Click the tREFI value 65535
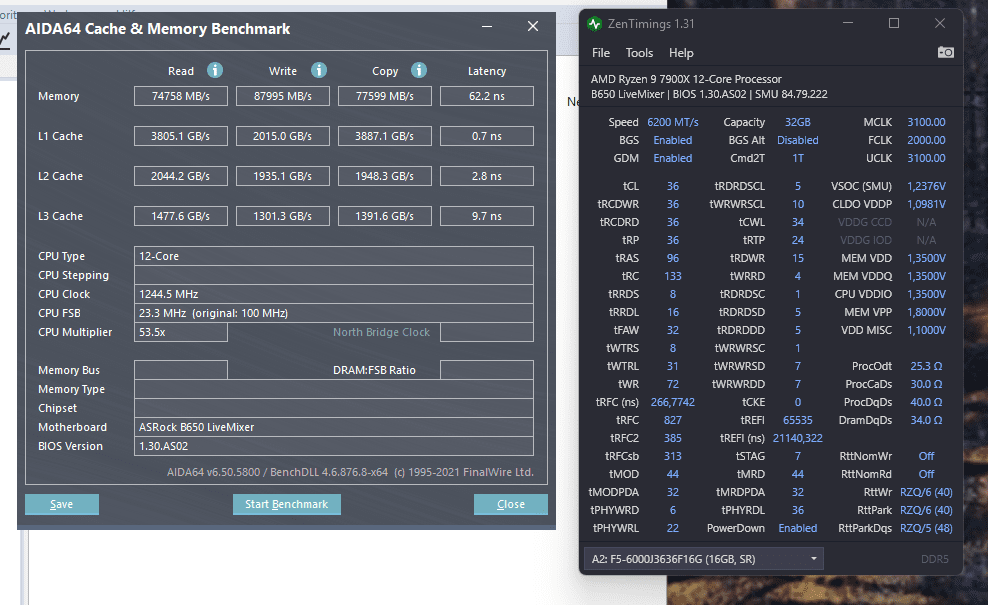This screenshot has height=605, width=988. tap(798, 420)
